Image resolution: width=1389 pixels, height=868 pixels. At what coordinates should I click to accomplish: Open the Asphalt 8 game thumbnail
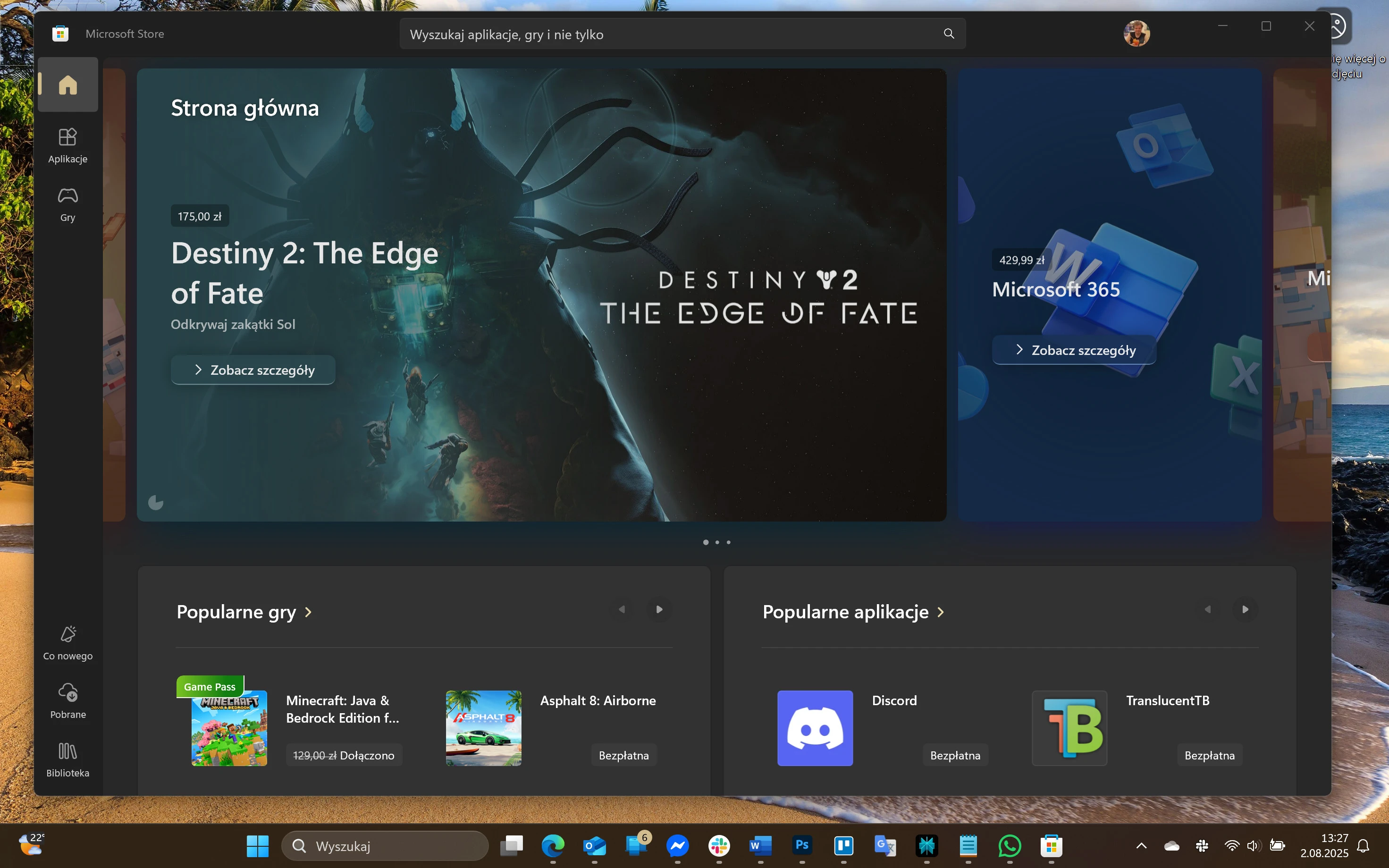[483, 728]
